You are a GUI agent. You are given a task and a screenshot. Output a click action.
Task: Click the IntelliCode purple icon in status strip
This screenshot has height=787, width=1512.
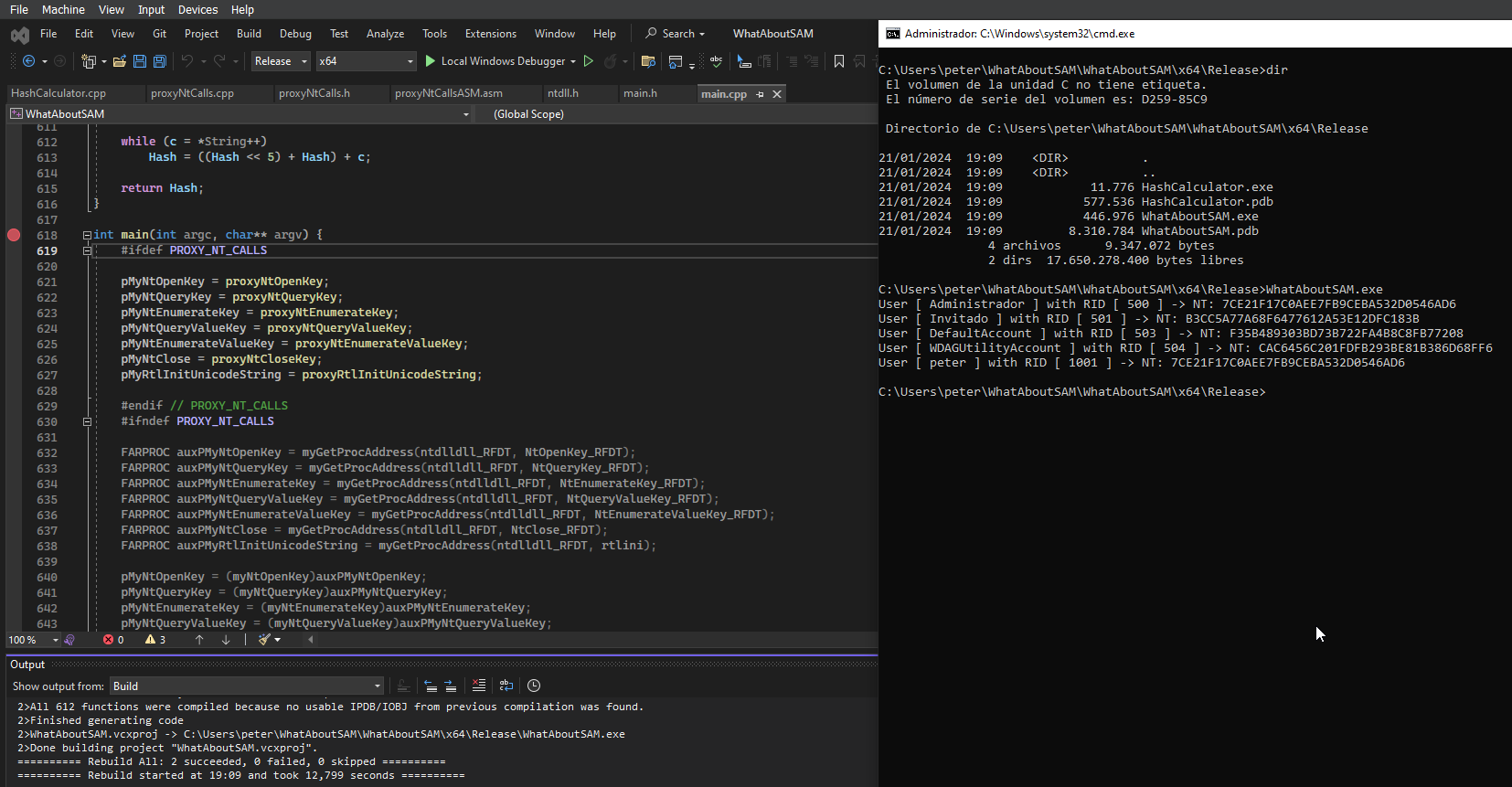(x=69, y=640)
